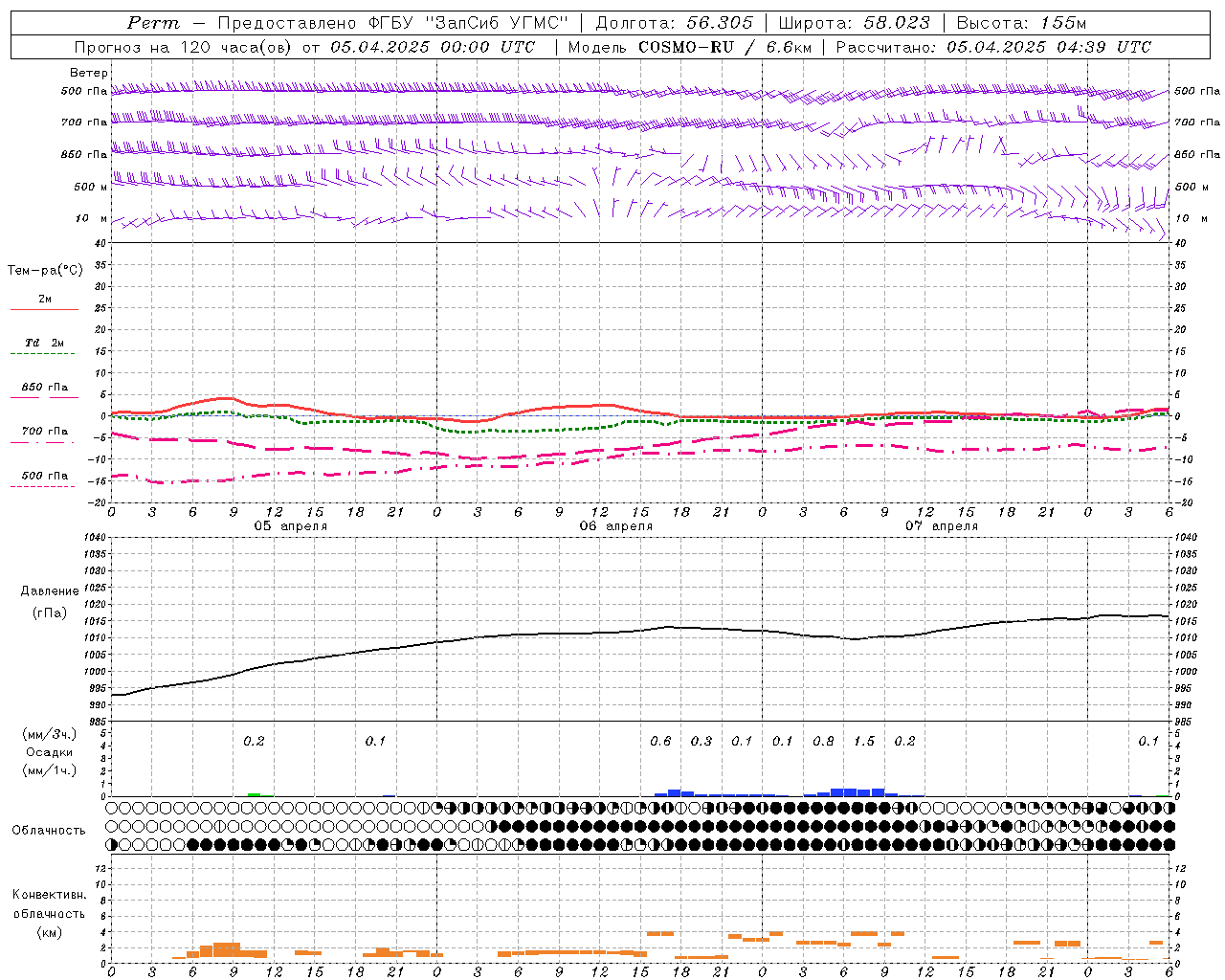
Task: Click the "Td 2м" dew point legend entry
Action: tap(45, 343)
